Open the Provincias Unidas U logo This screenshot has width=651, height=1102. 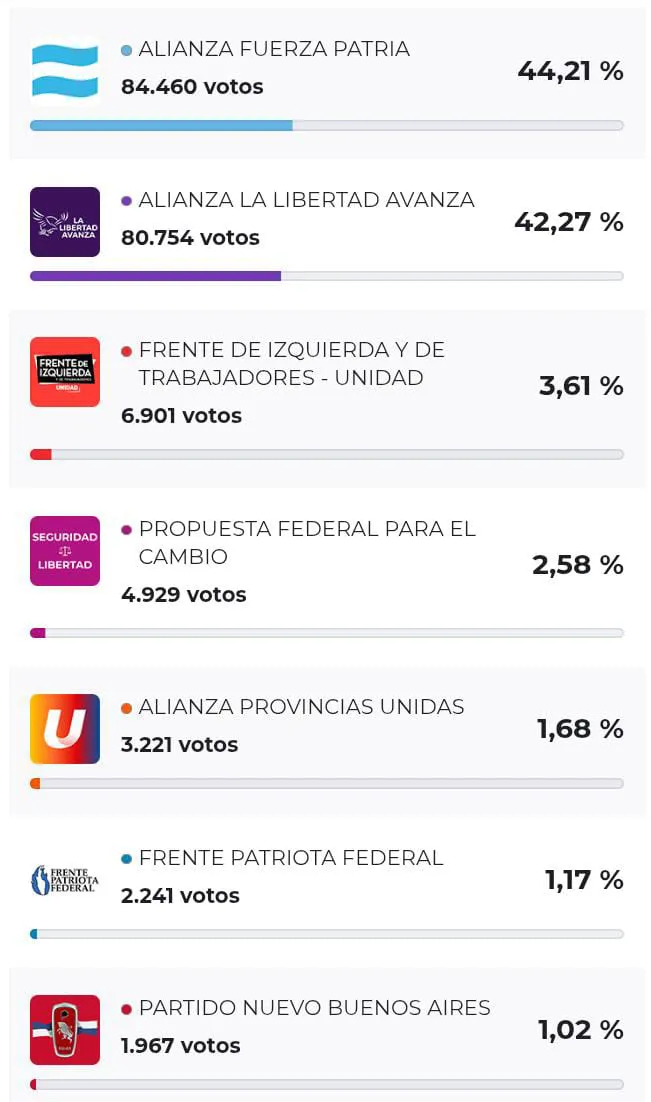(65, 729)
